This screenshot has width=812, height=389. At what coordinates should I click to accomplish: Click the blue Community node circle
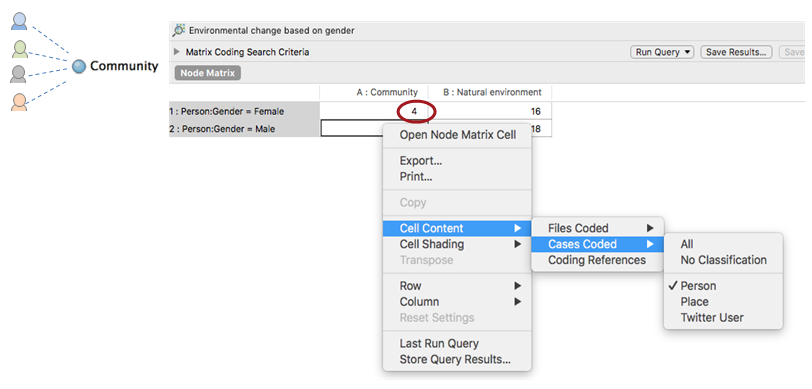78,66
